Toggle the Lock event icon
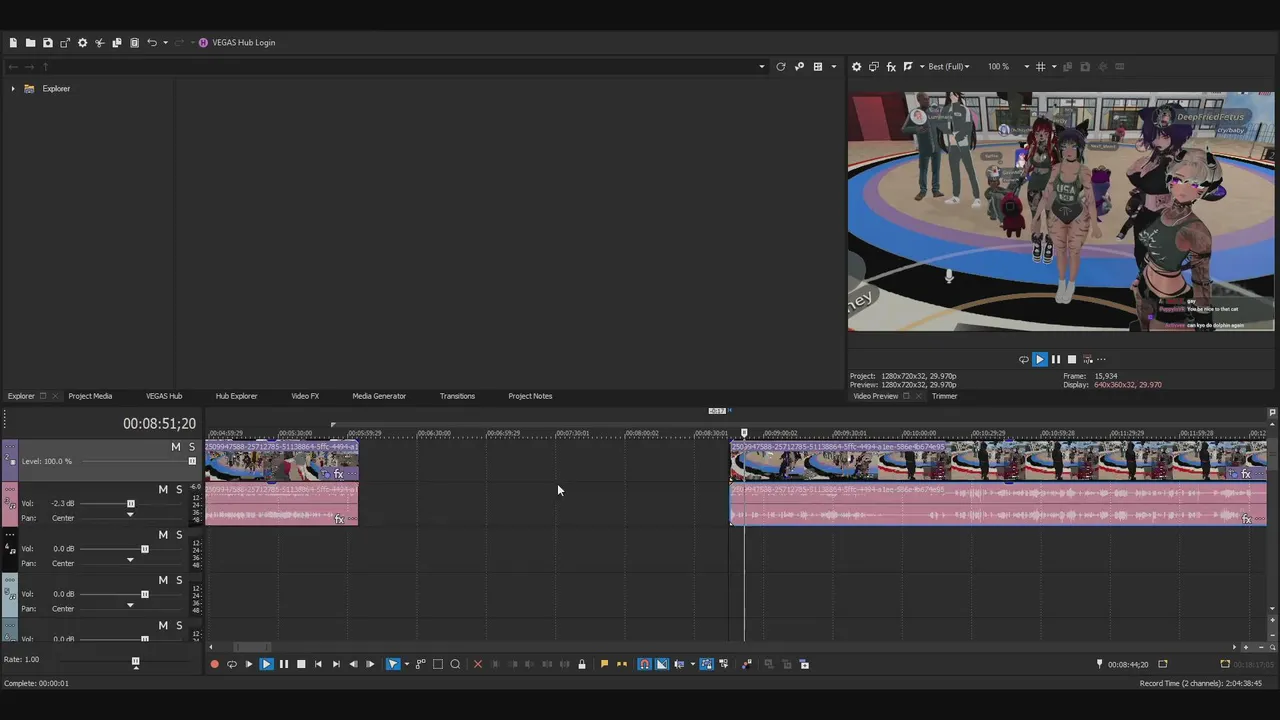The image size is (1280, 720). (581, 664)
